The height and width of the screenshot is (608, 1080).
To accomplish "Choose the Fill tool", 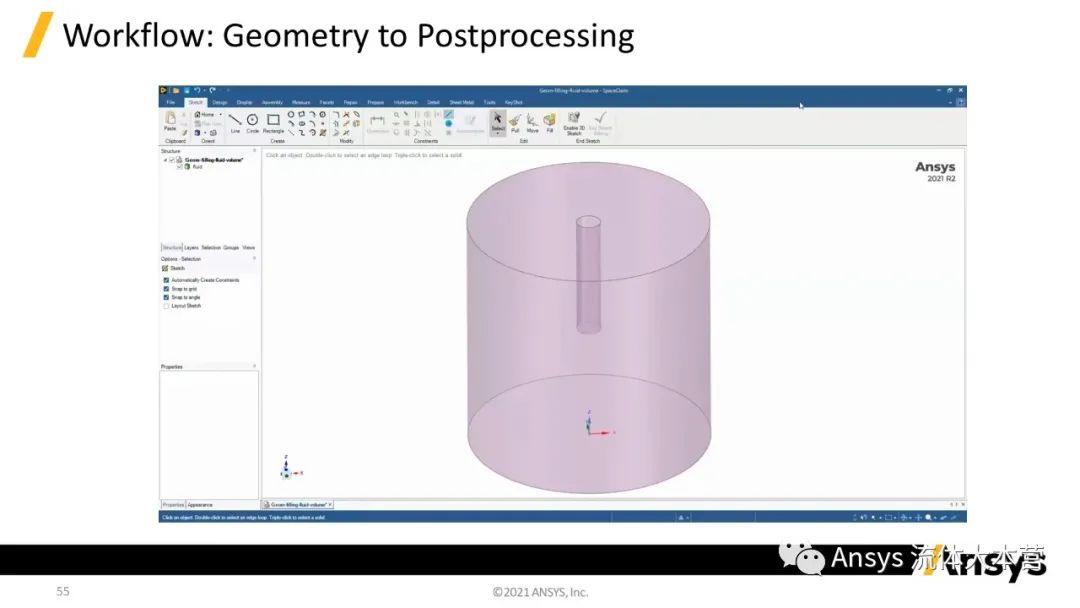I will [549, 122].
